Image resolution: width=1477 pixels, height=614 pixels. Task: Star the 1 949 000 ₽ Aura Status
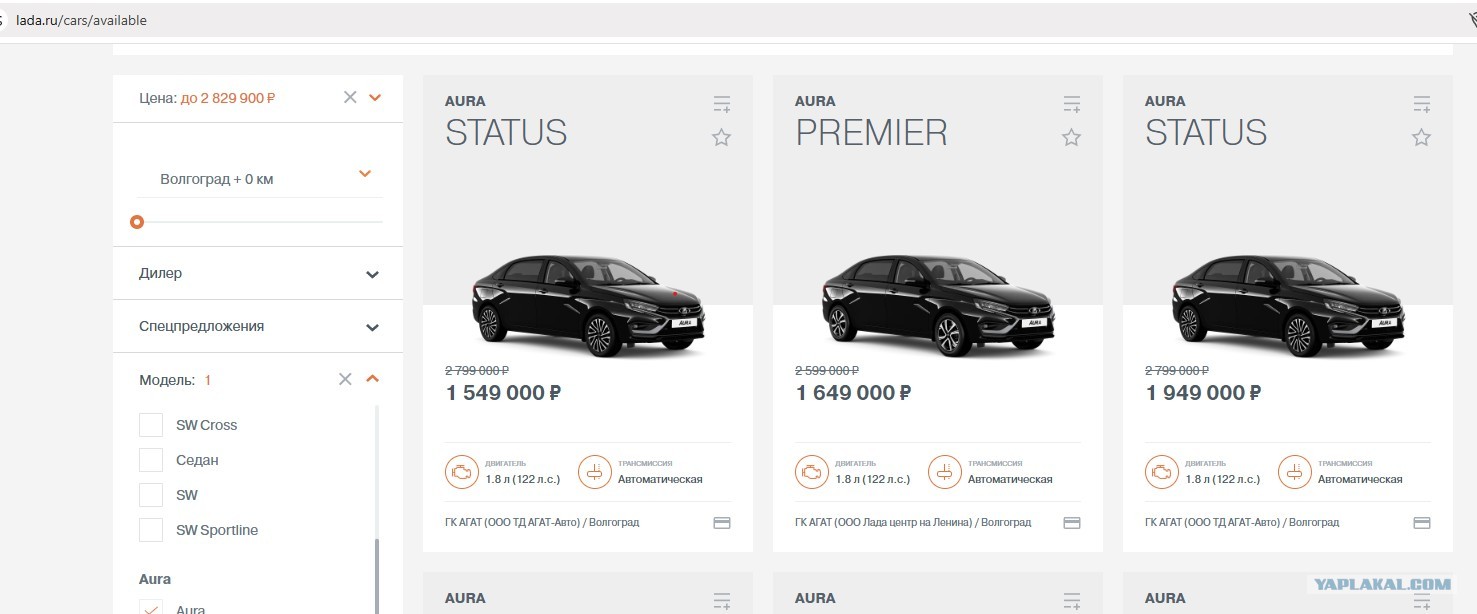click(1421, 138)
